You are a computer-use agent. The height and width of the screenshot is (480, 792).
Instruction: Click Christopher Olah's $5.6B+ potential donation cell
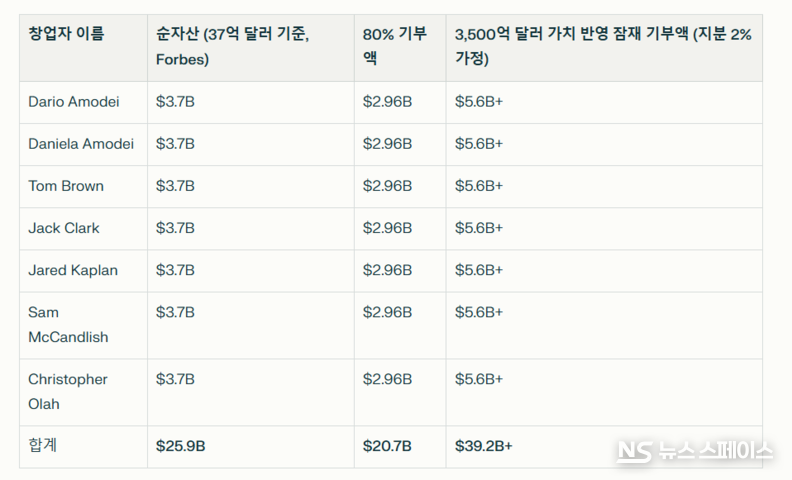(479, 379)
